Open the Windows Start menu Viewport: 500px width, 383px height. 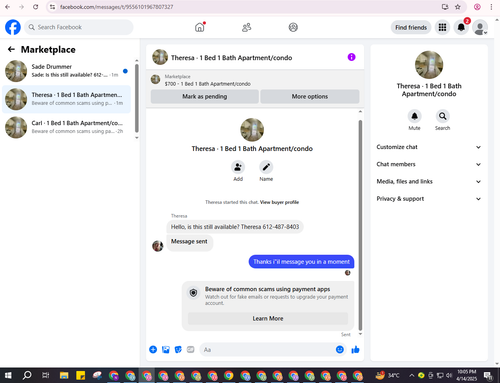click(x=8, y=376)
